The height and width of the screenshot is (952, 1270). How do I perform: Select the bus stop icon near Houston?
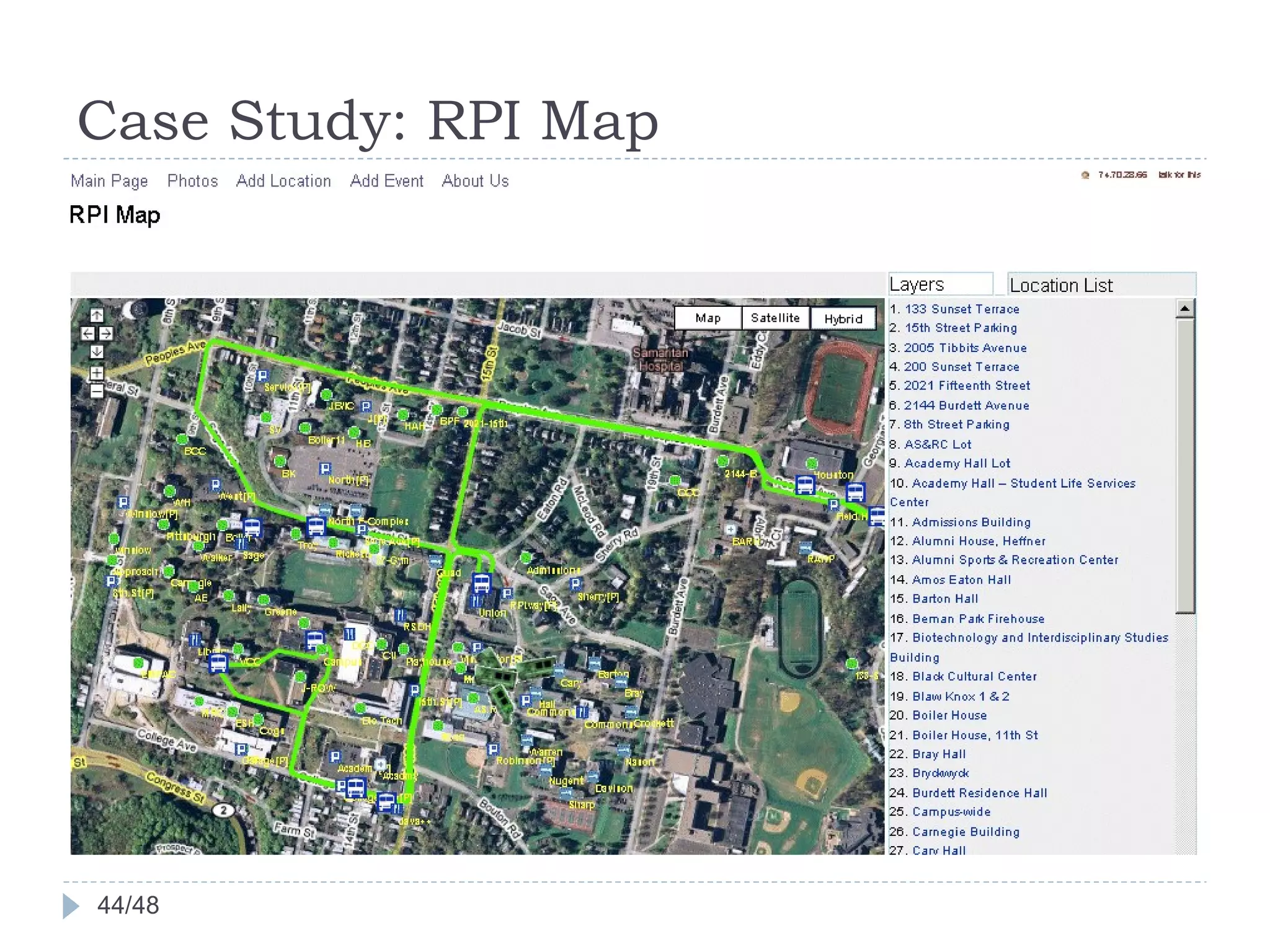pos(805,485)
